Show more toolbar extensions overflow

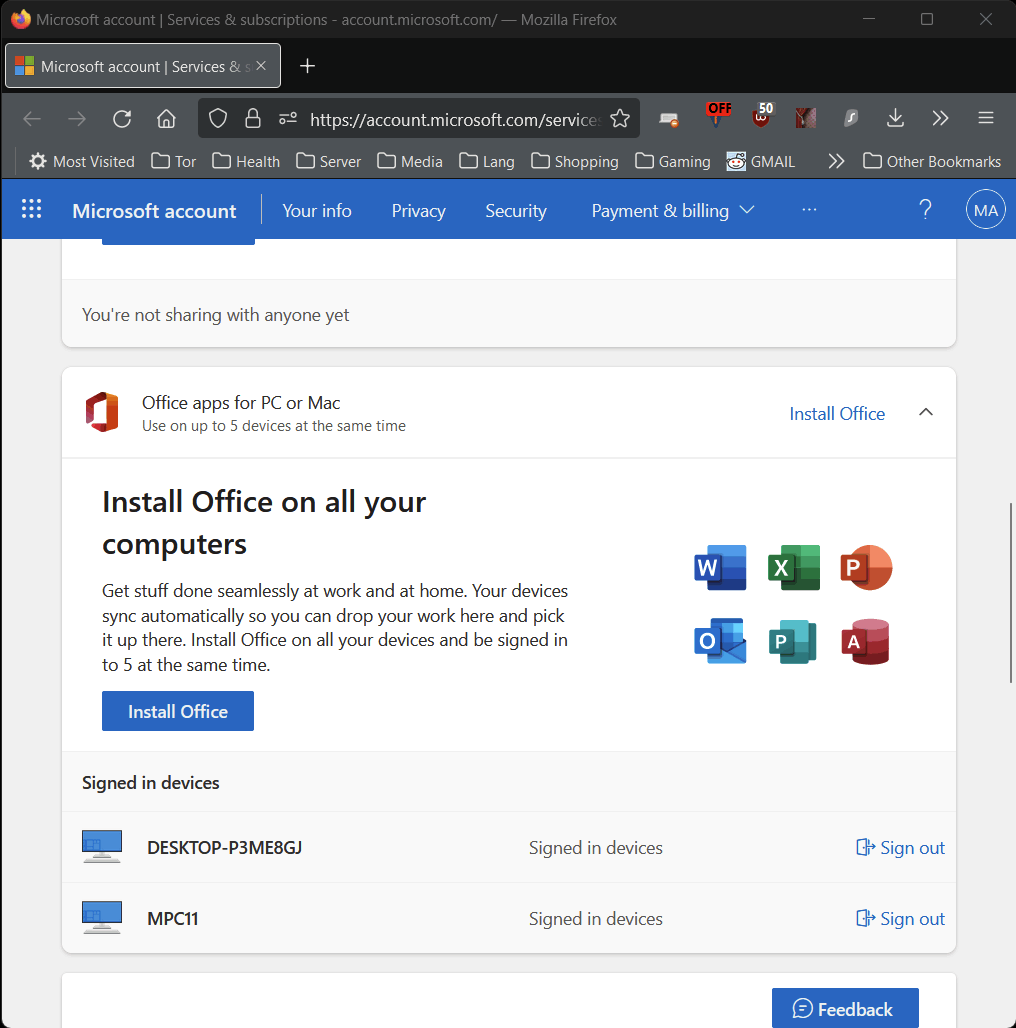point(940,118)
